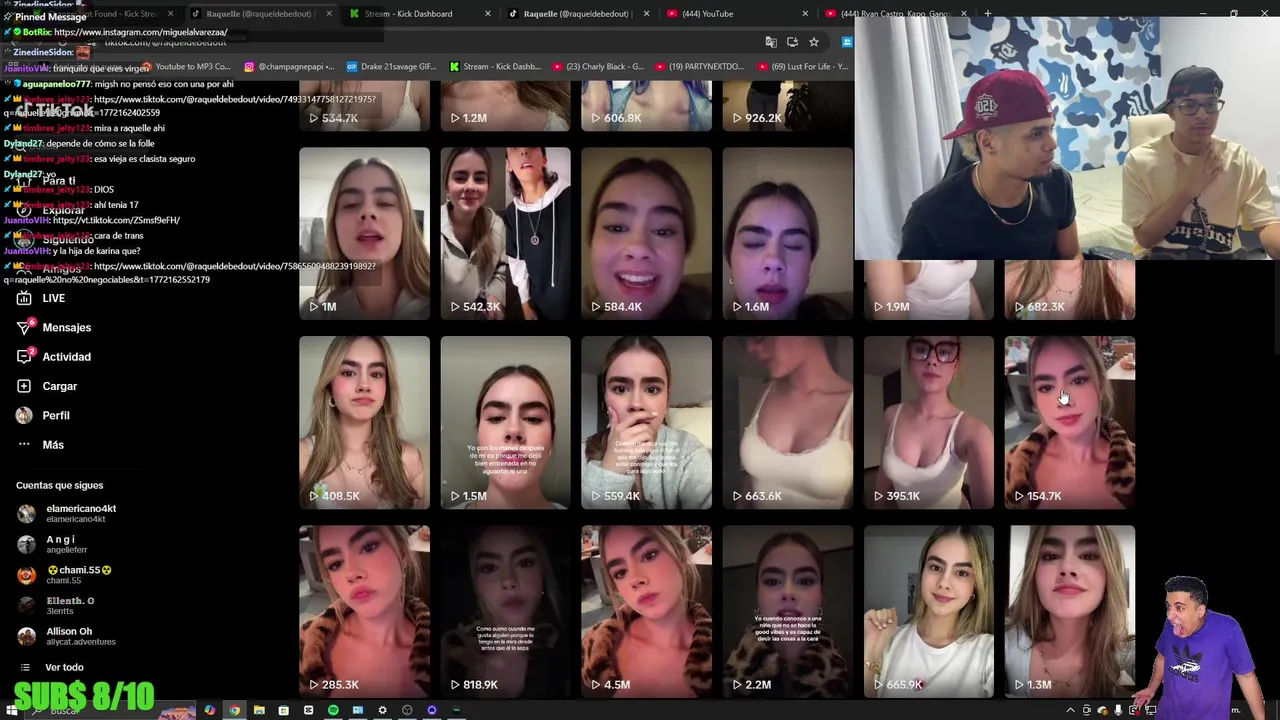Viewport: 1280px width, 720px height.
Task: Play the video with 559.4K views
Action: 646,422
